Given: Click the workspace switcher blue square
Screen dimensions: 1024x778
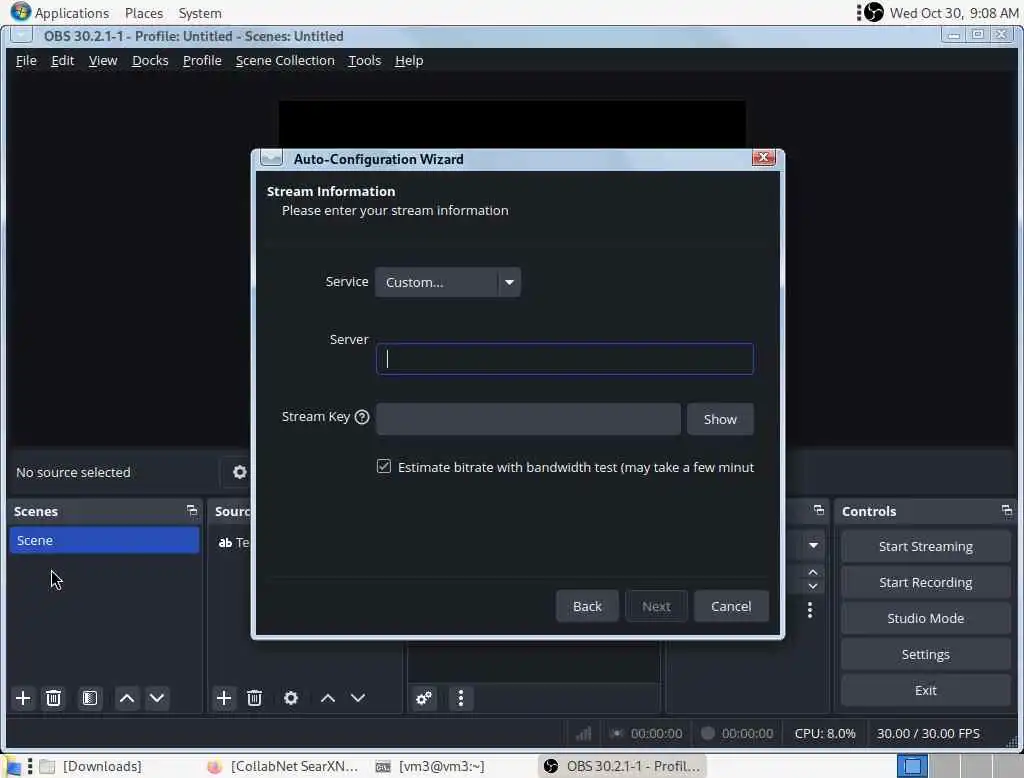Looking at the screenshot, I should tap(913, 766).
